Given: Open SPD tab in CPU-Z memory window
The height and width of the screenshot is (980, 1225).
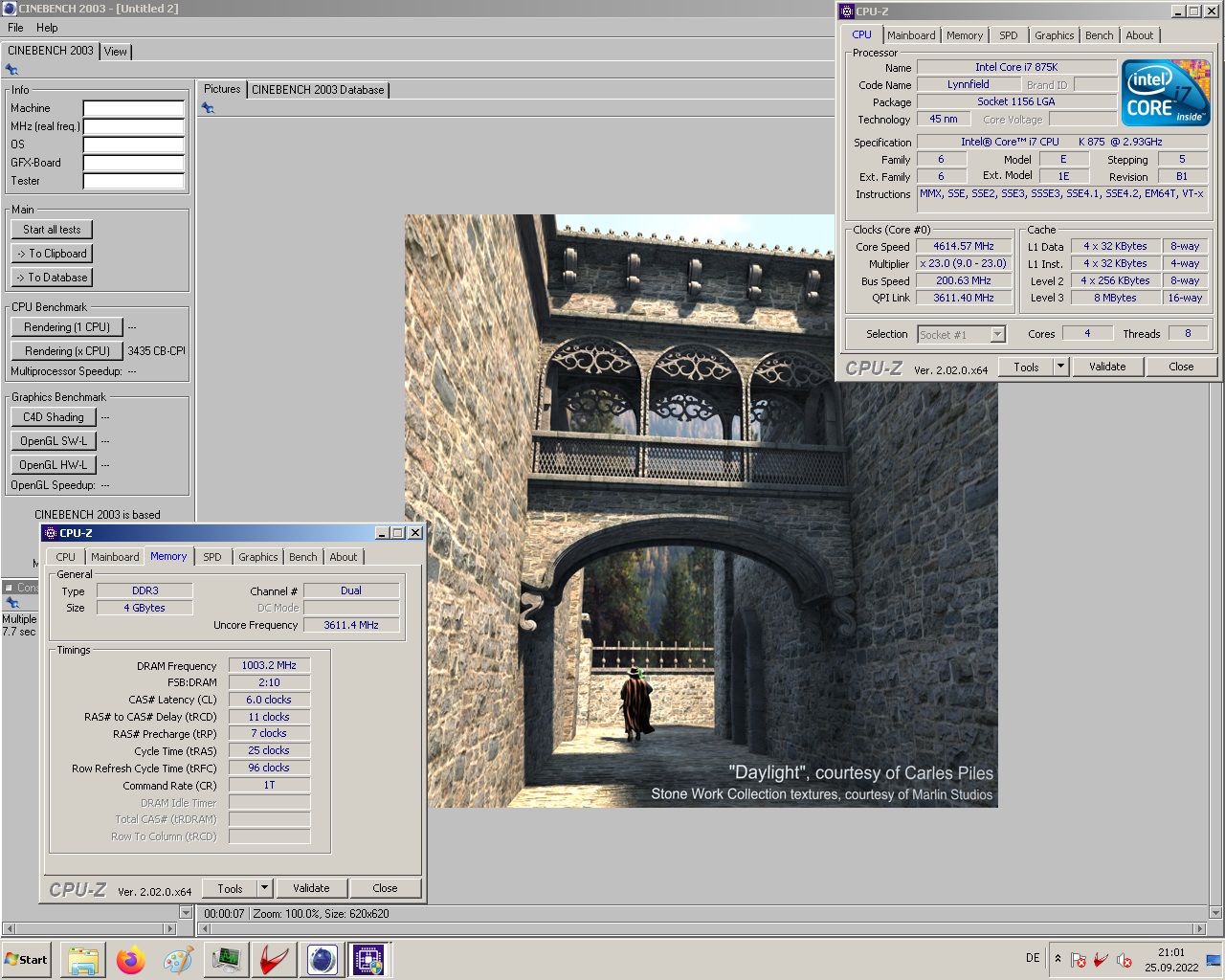Looking at the screenshot, I should [212, 557].
